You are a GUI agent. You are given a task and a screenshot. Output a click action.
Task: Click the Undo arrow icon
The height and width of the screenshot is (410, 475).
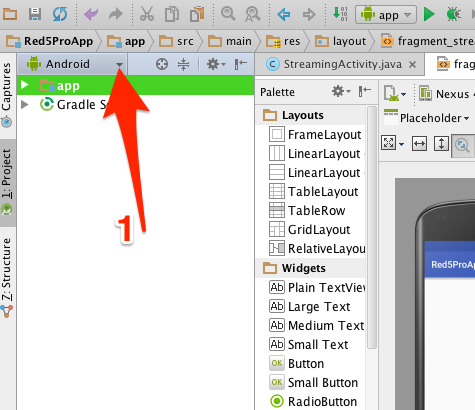pos(91,14)
